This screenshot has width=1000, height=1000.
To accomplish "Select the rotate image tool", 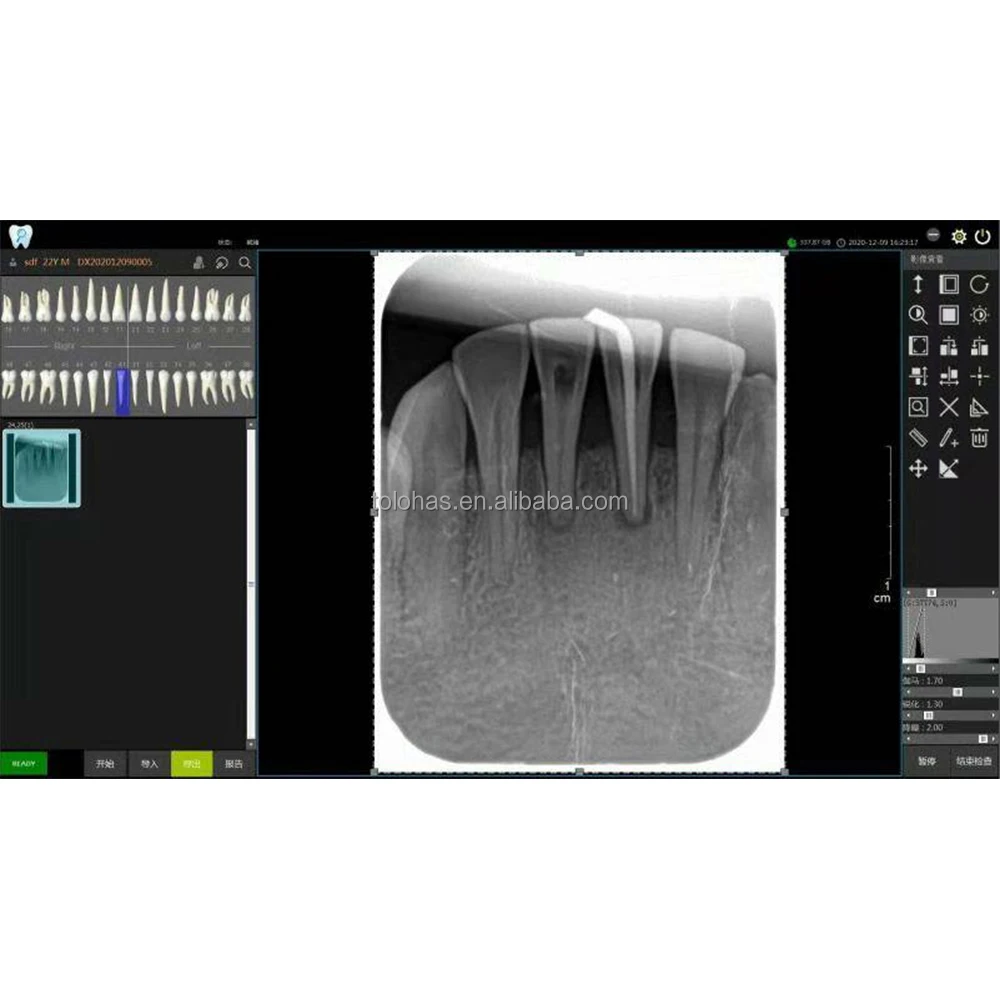I will pos(979,284).
